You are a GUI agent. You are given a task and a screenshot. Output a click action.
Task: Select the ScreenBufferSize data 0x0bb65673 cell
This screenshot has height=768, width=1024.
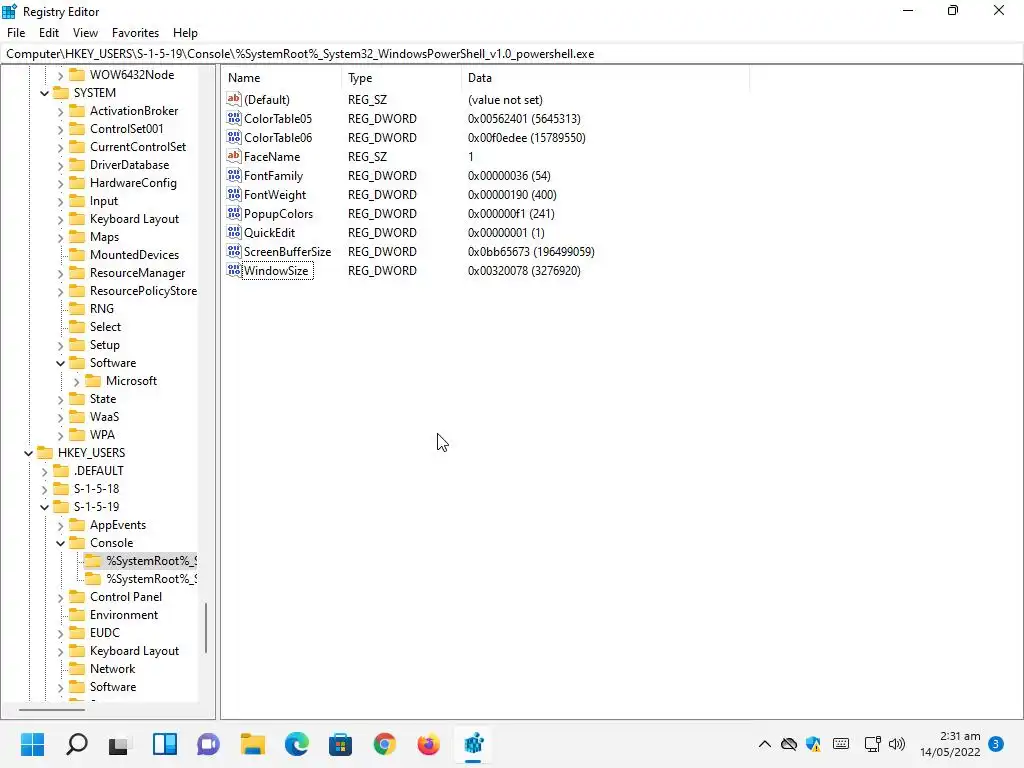(x=531, y=252)
